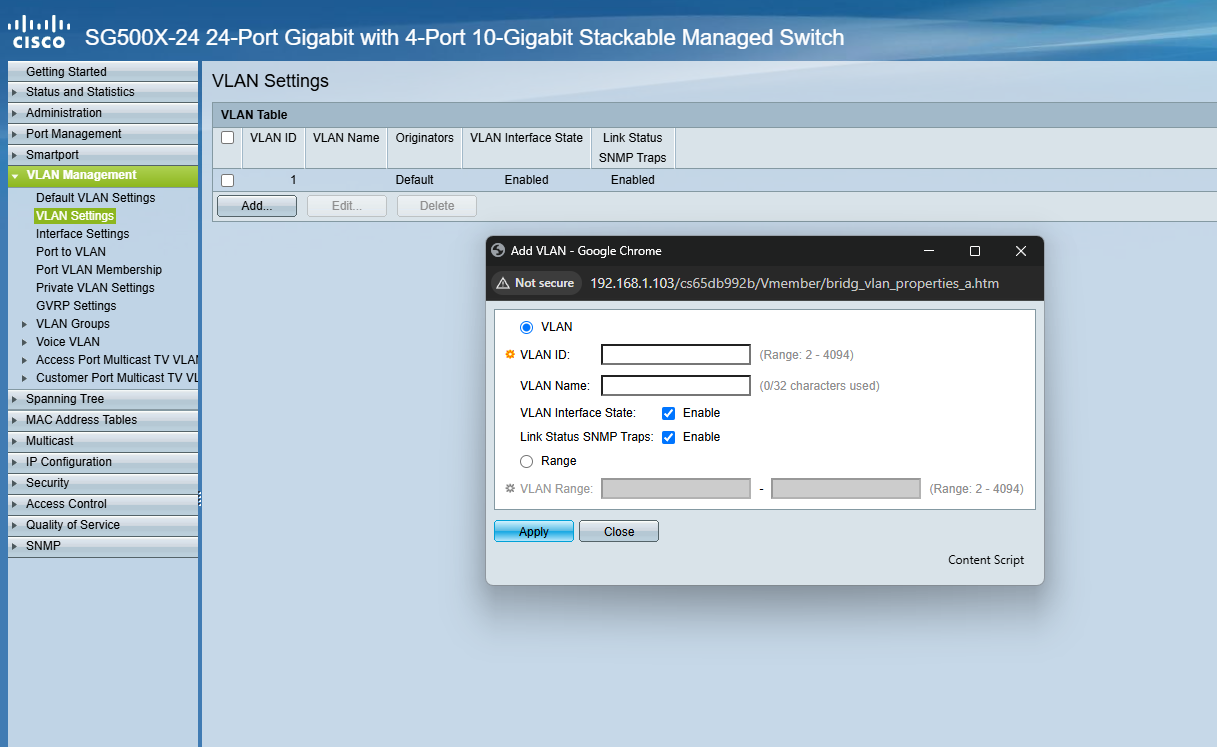Open the Port to VLAN page

tap(70, 251)
